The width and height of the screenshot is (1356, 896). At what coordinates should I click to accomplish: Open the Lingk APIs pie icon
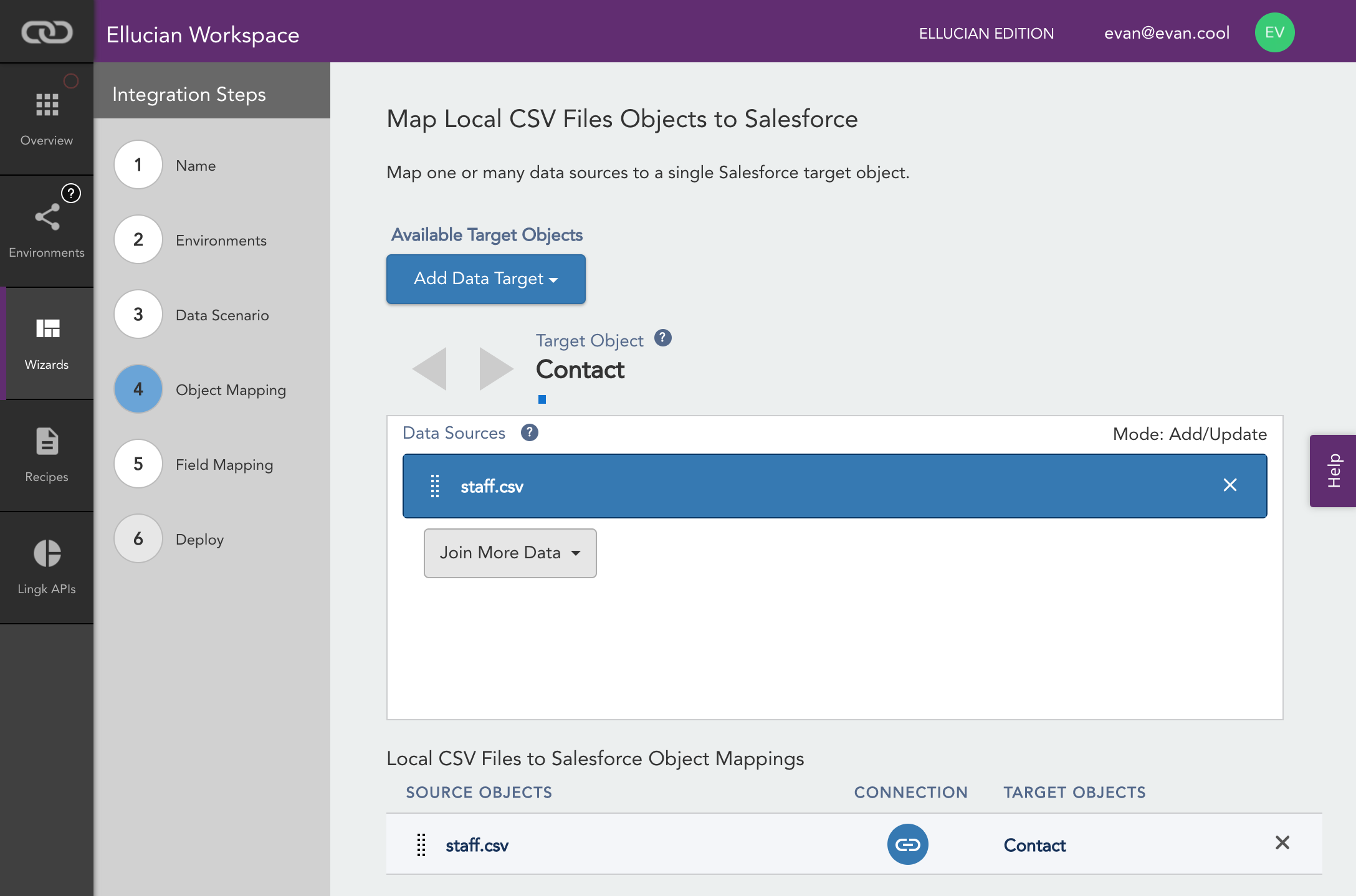click(x=47, y=553)
